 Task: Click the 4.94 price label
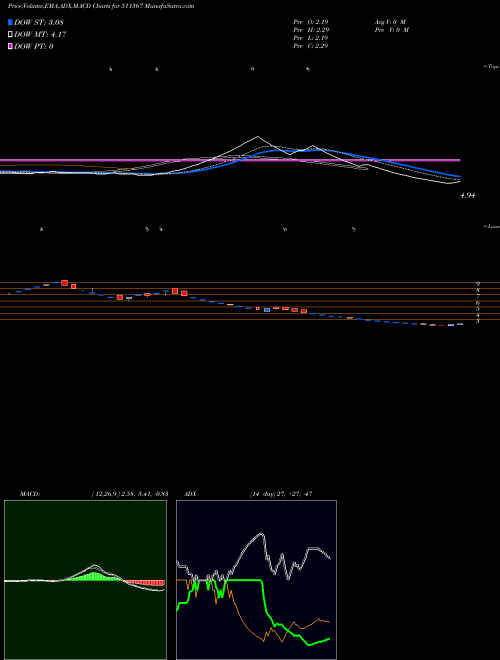coord(468,195)
